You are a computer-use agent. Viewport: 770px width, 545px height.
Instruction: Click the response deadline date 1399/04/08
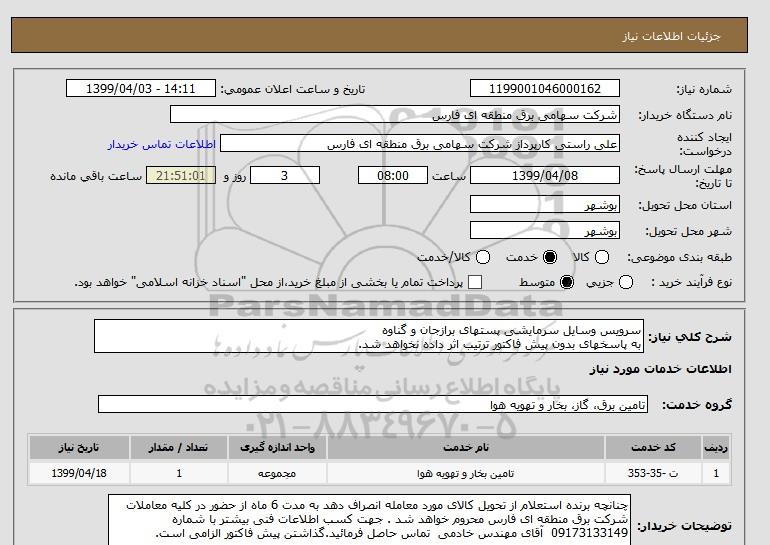click(545, 175)
